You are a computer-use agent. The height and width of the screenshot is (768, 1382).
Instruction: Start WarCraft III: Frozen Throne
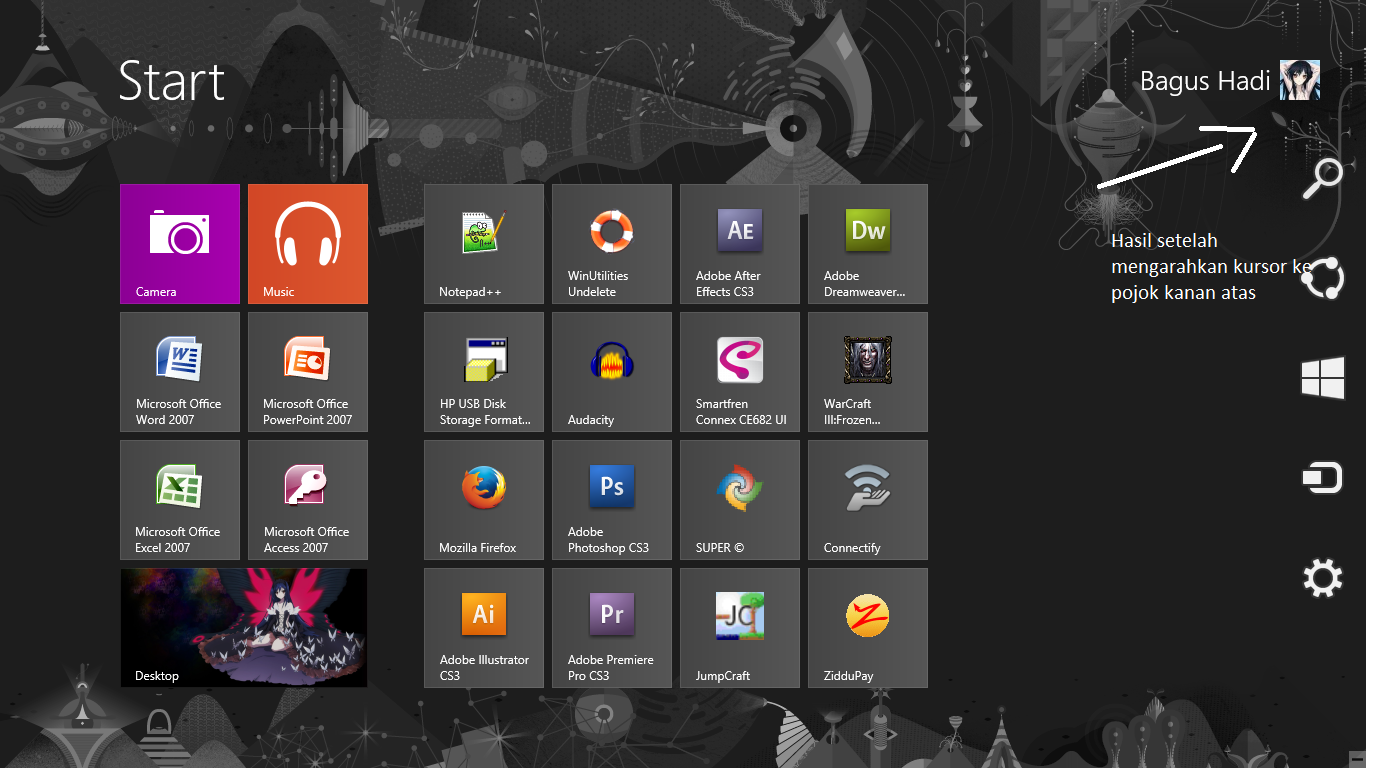[x=867, y=372]
